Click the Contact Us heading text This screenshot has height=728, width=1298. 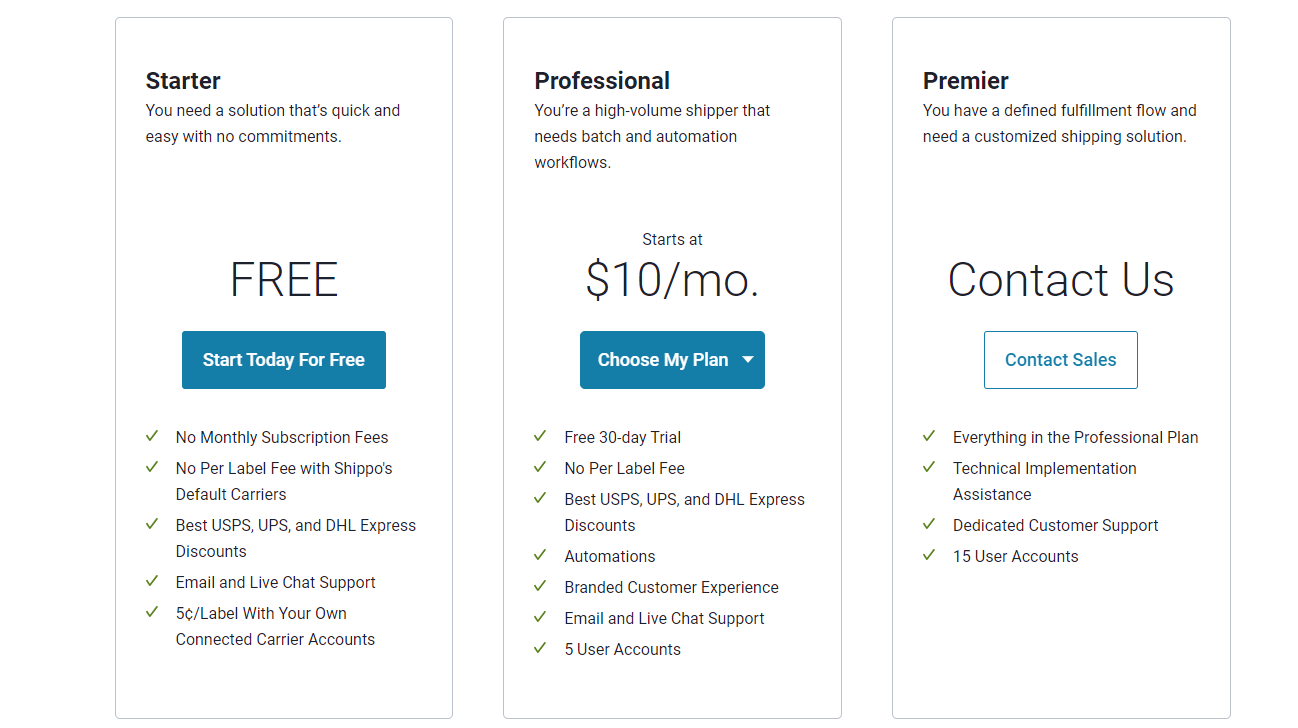(1061, 280)
